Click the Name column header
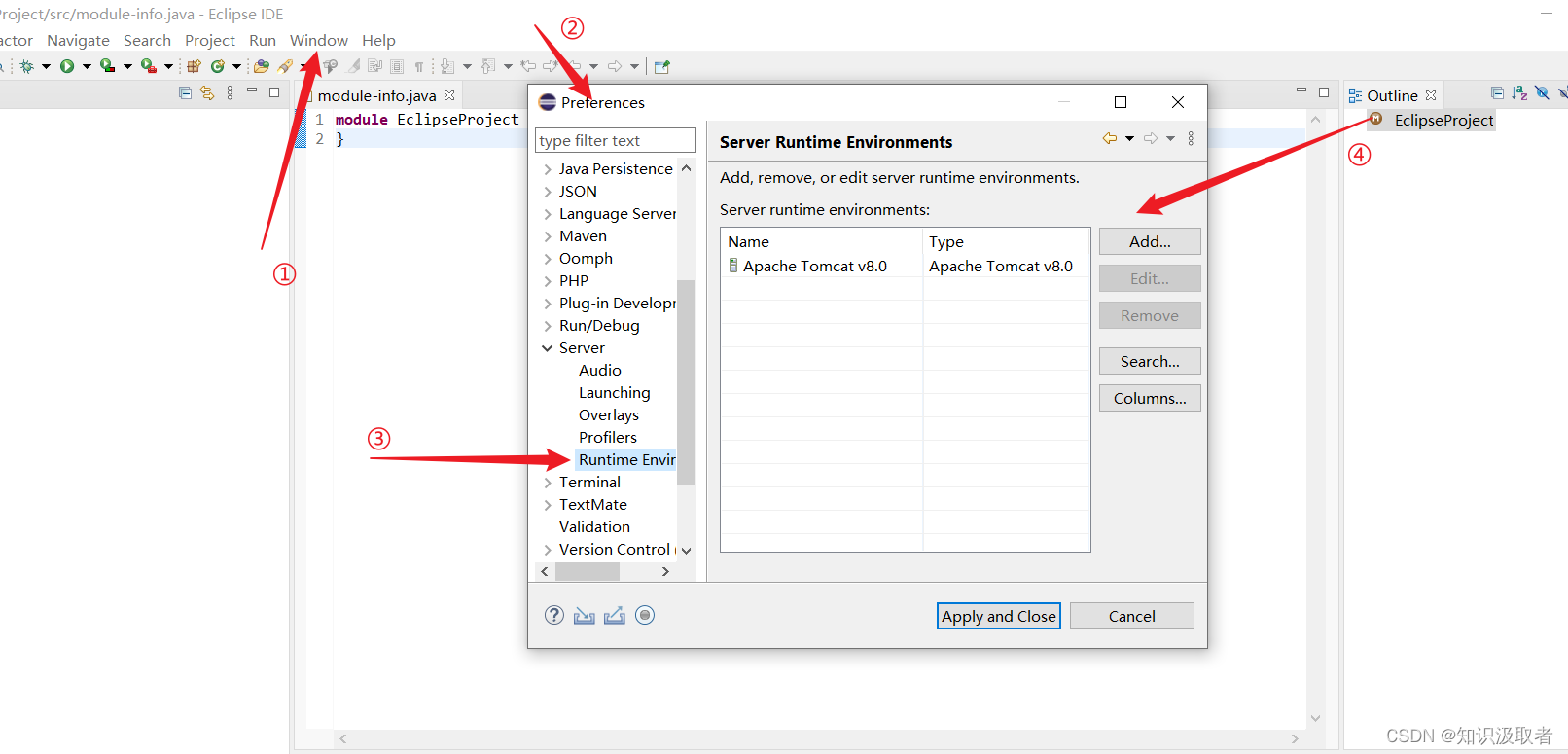Screen dimensions: 1568x754 [822, 241]
